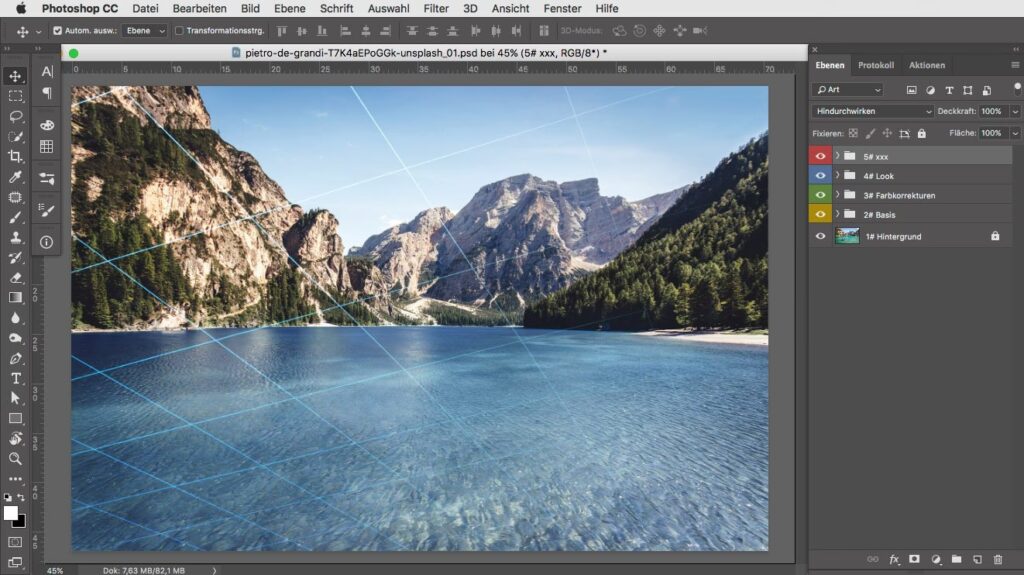This screenshot has height=575, width=1024.
Task: Select the Crop tool
Action: pyautogui.click(x=15, y=157)
